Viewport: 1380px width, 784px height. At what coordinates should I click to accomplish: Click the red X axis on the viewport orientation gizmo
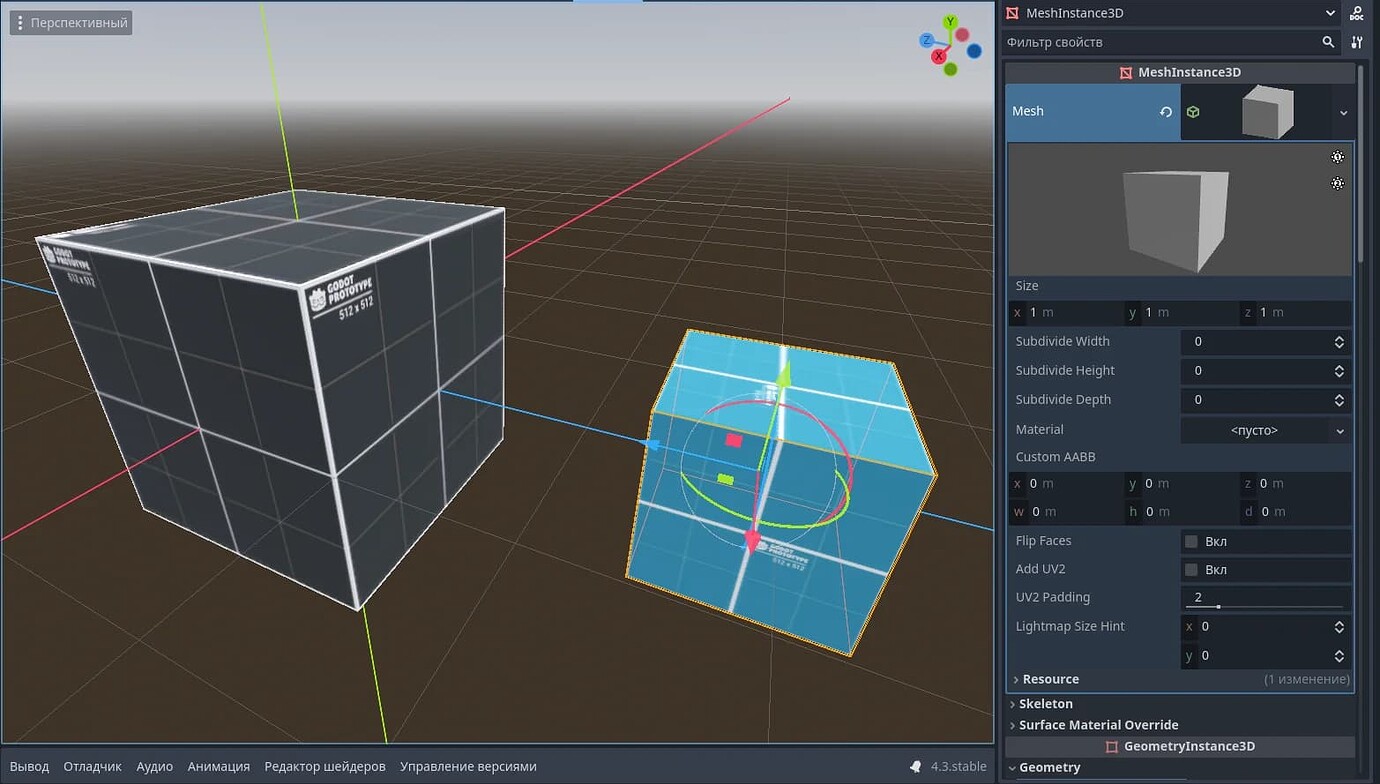point(939,57)
